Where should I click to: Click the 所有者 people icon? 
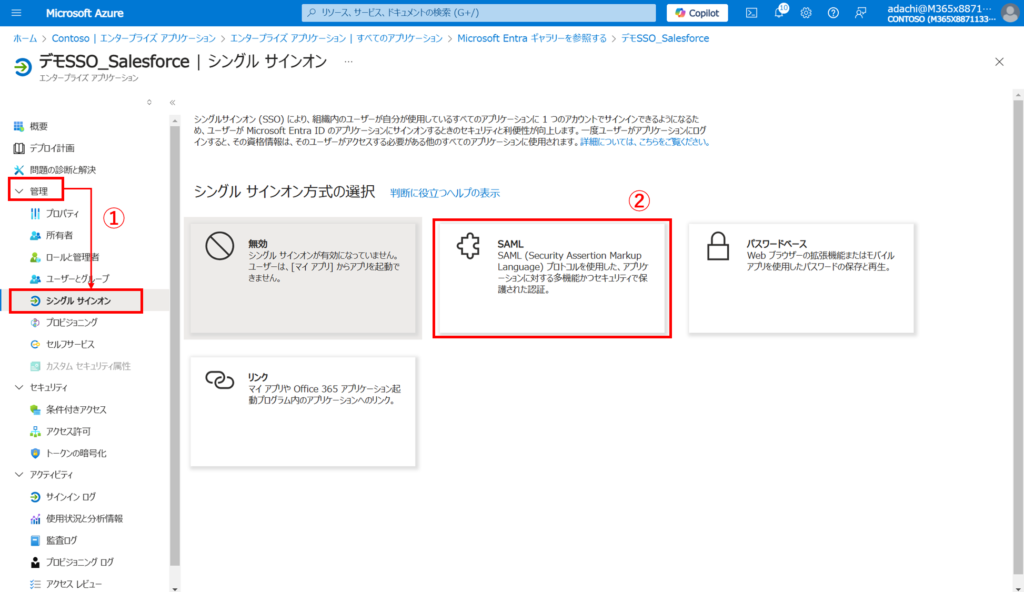point(35,235)
